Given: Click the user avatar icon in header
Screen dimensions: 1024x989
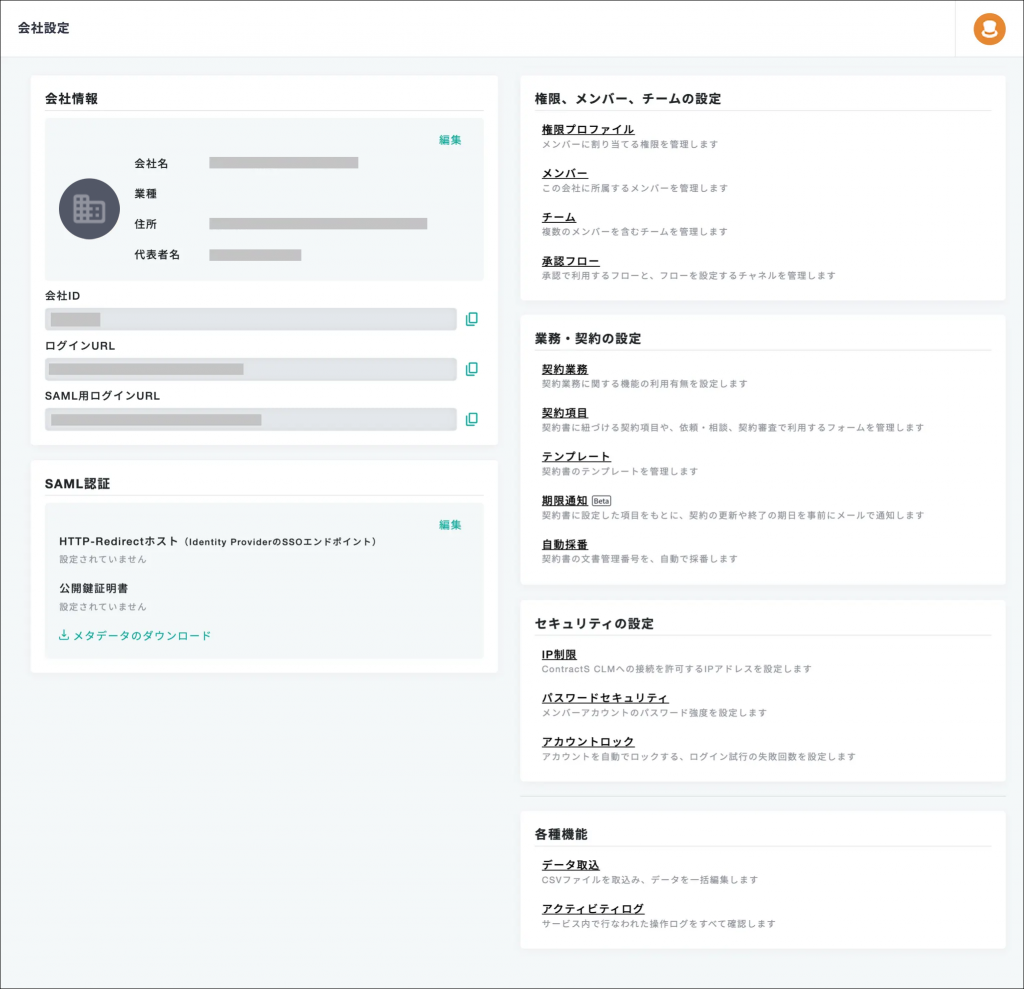Looking at the screenshot, I should [989, 29].
